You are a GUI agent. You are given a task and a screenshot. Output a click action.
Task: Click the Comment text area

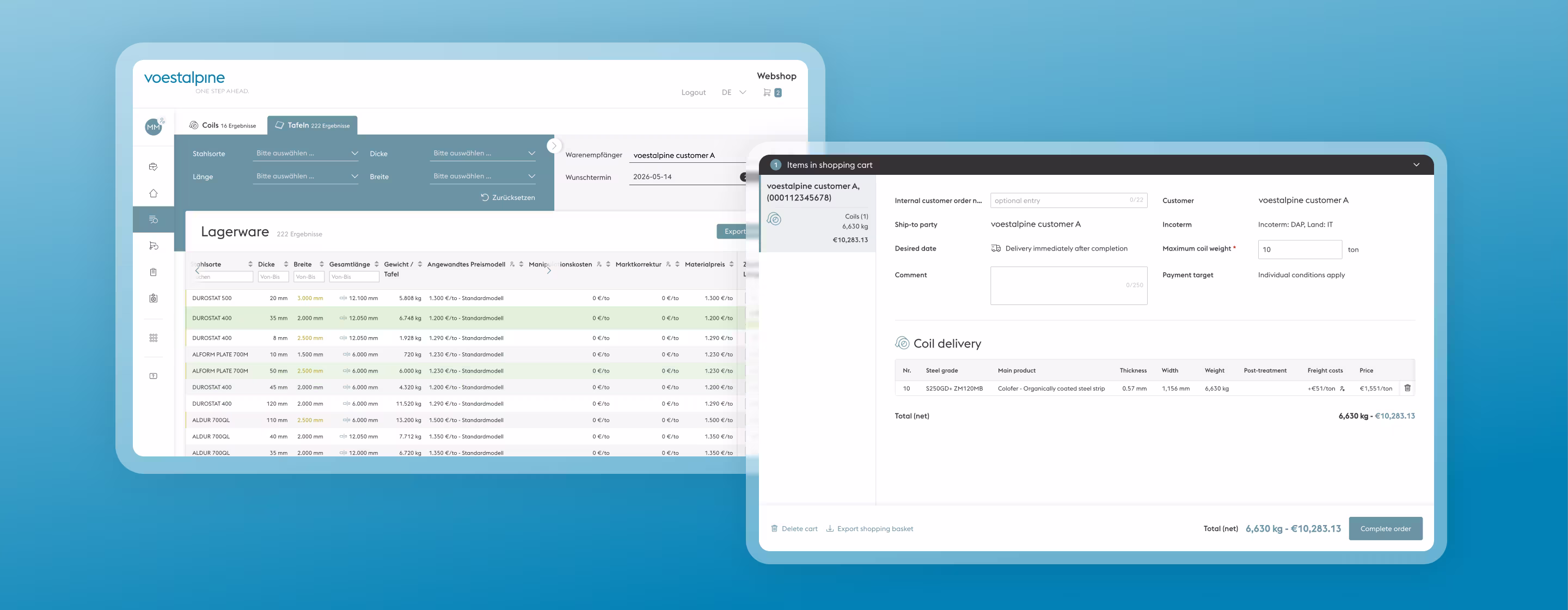point(1068,285)
